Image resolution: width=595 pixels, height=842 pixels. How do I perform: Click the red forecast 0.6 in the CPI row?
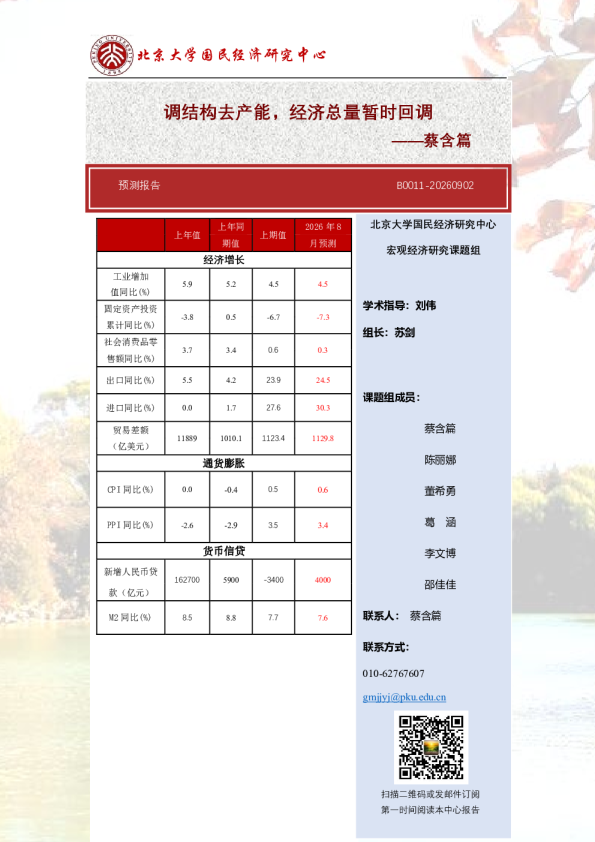(x=323, y=490)
